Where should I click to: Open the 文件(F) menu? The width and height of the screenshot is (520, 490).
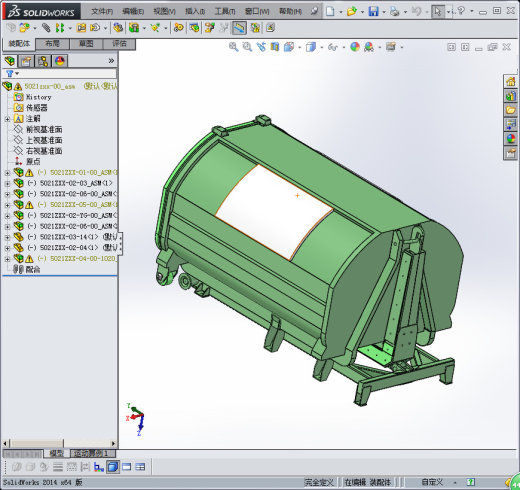tap(102, 12)
